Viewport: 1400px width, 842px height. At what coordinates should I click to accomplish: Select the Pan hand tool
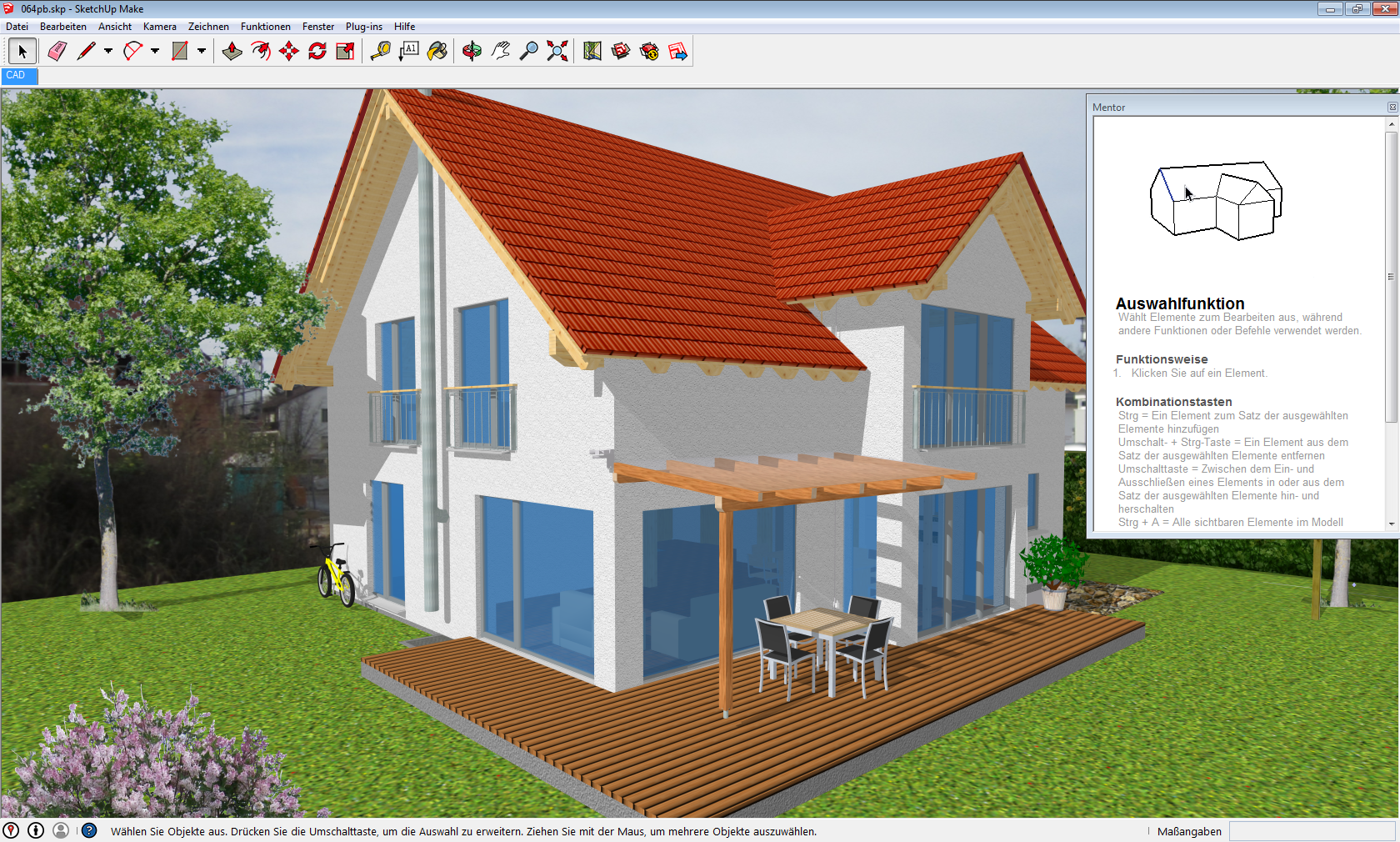coord(500,52)
